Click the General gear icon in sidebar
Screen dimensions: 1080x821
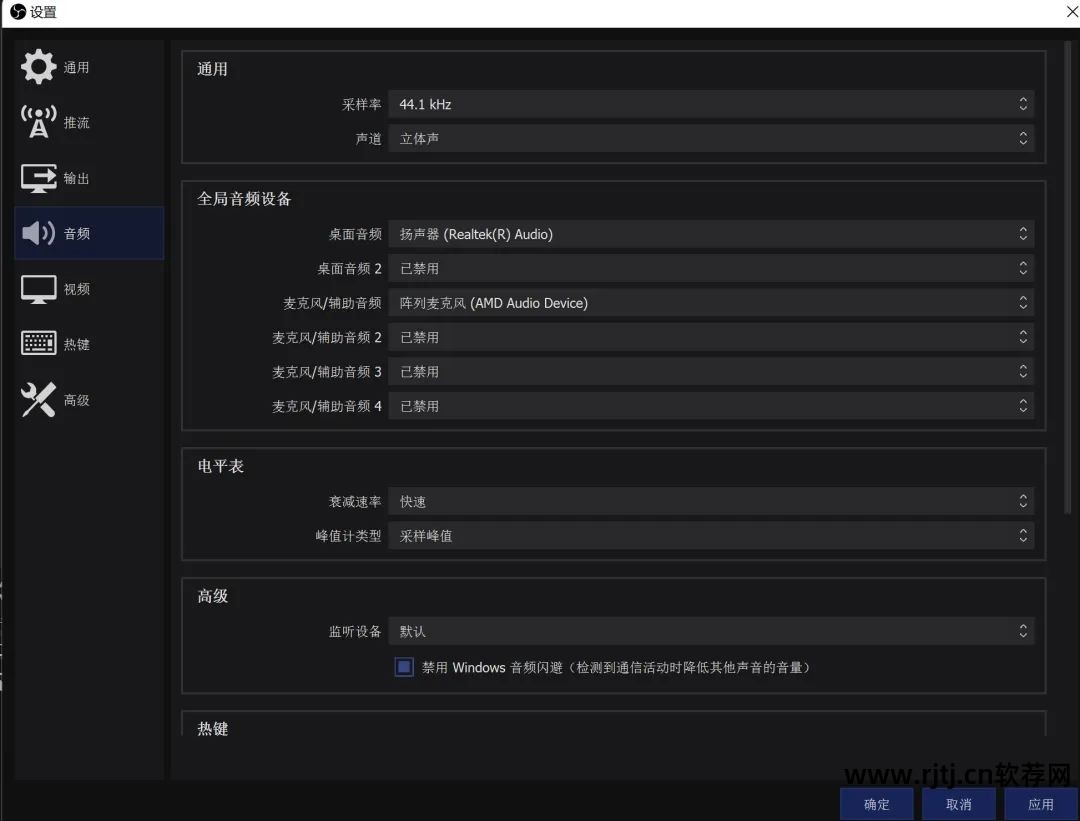click(x=38, y=67)
